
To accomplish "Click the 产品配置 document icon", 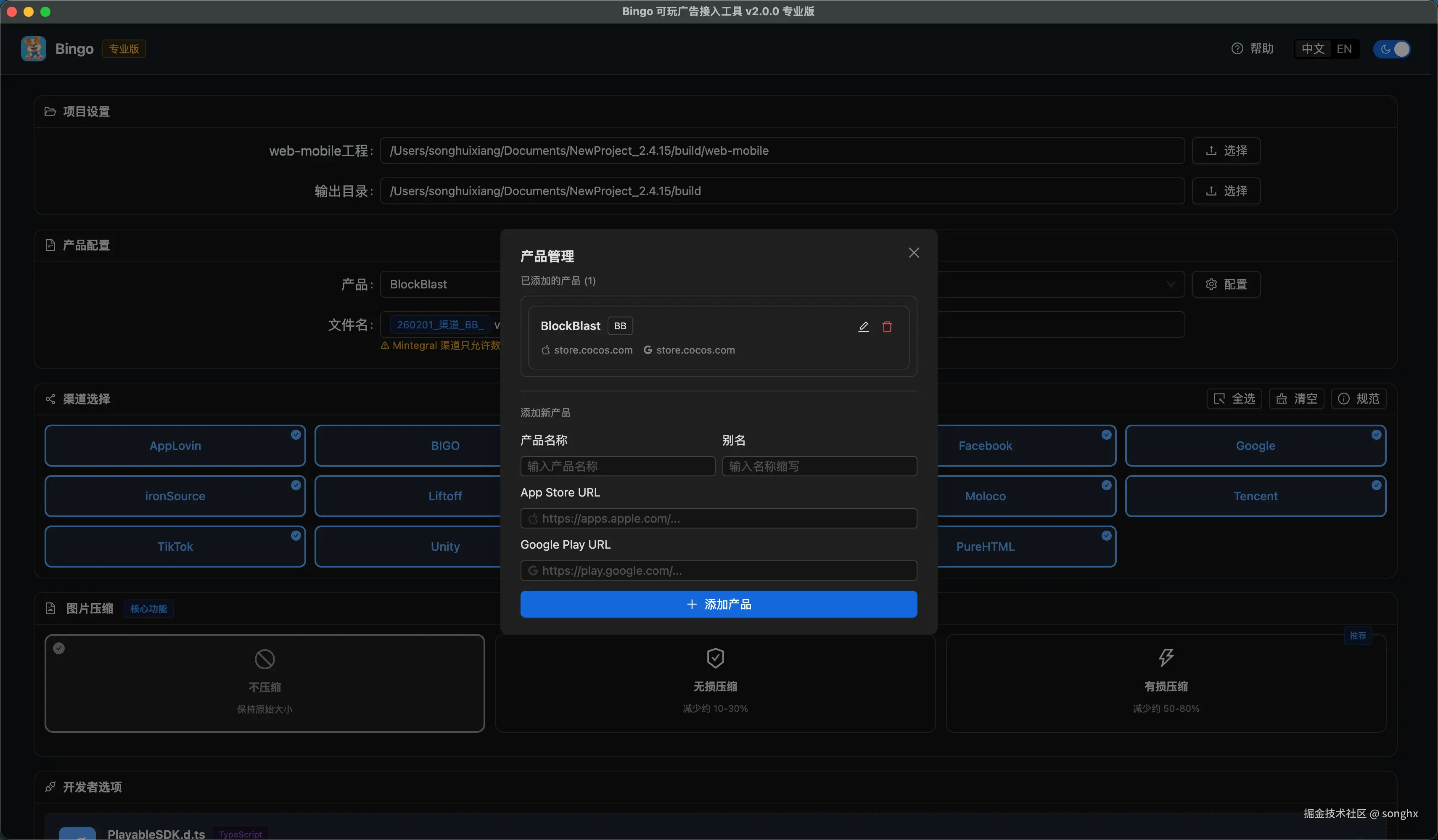I will click(50, 245).
